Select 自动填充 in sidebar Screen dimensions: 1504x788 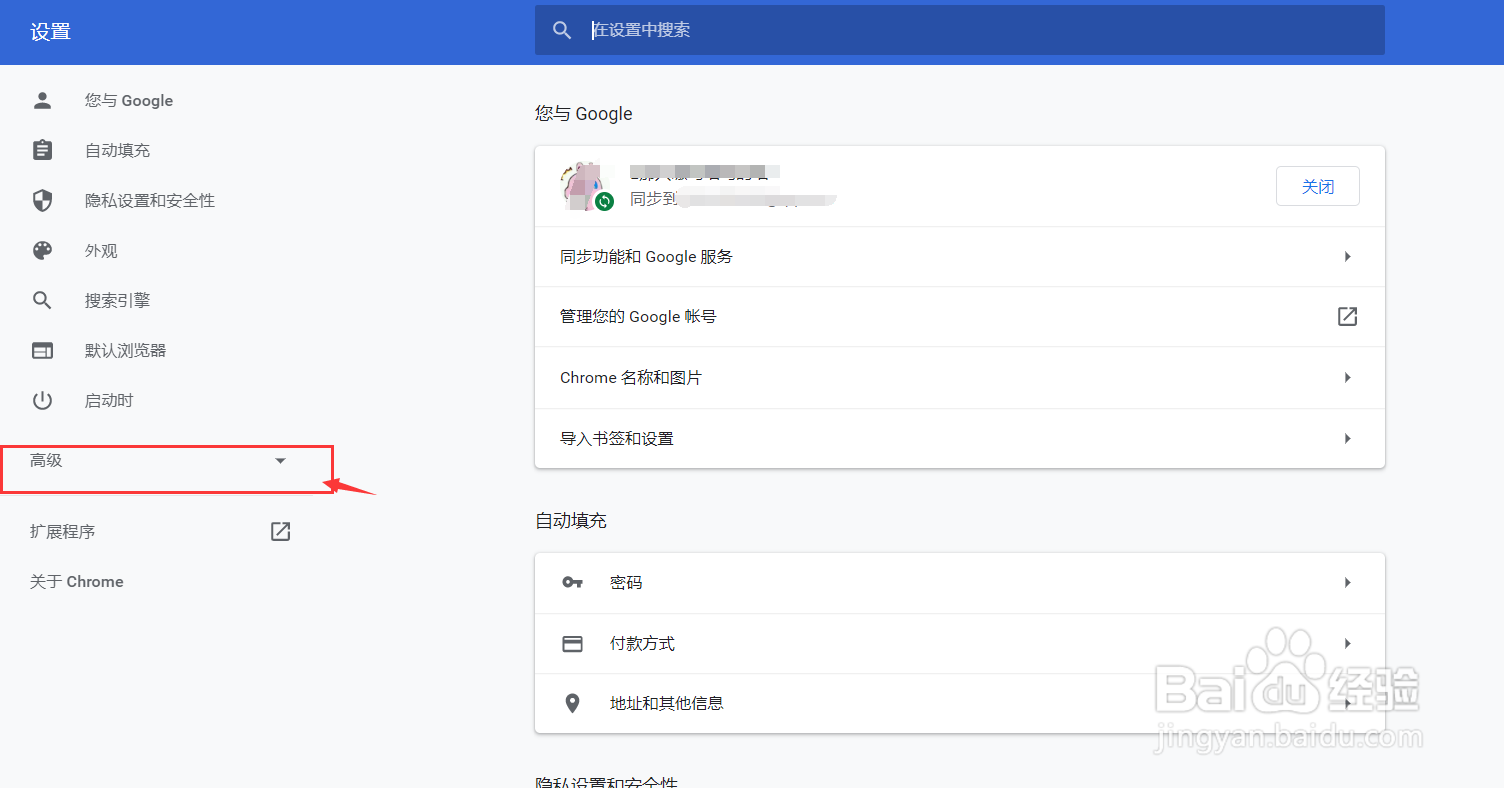(x=117, y=150)
